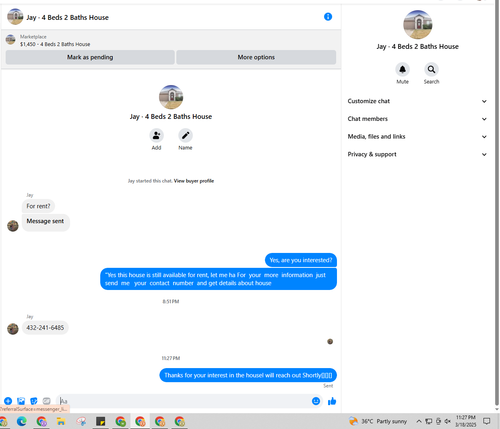
Task: Click Jay's avatar beside the "Message sent" bubble
Action: coord(13,226)
